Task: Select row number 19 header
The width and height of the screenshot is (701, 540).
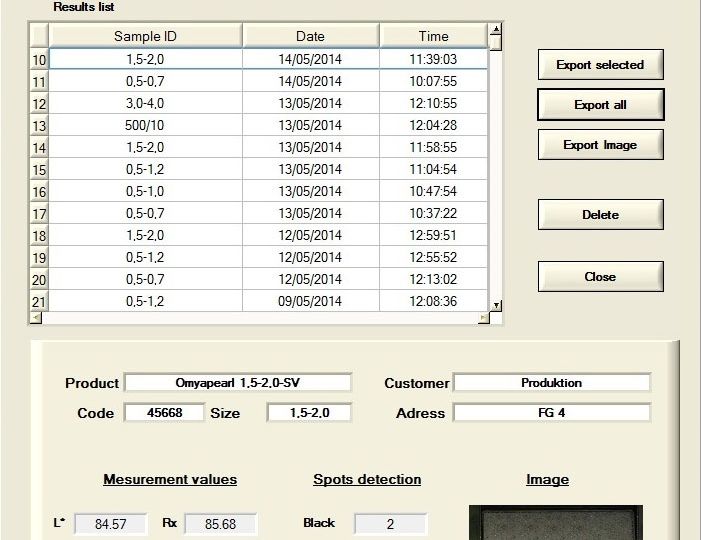Action: [x=39, y=257]
